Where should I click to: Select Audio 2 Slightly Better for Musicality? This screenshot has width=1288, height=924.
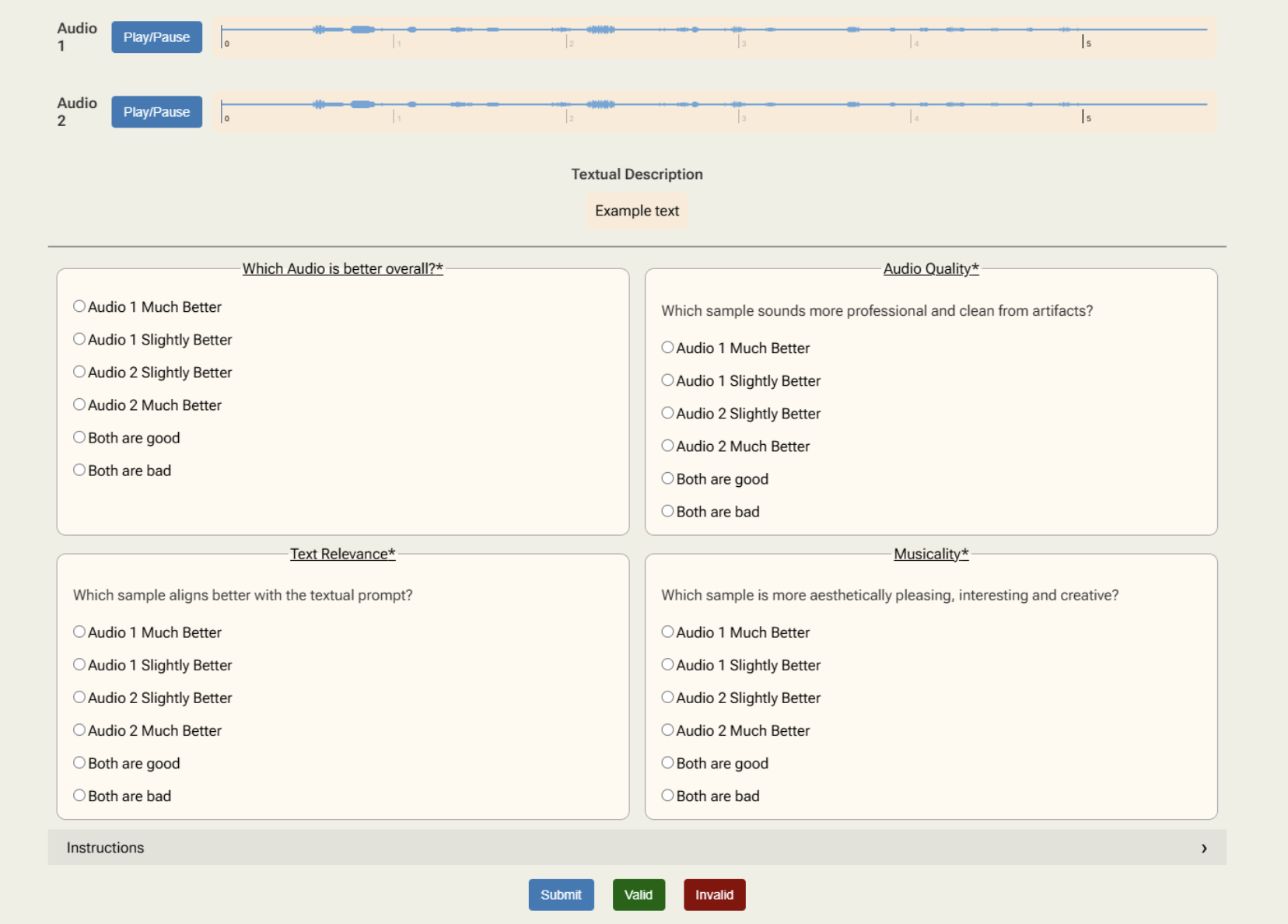pos(667,697)
